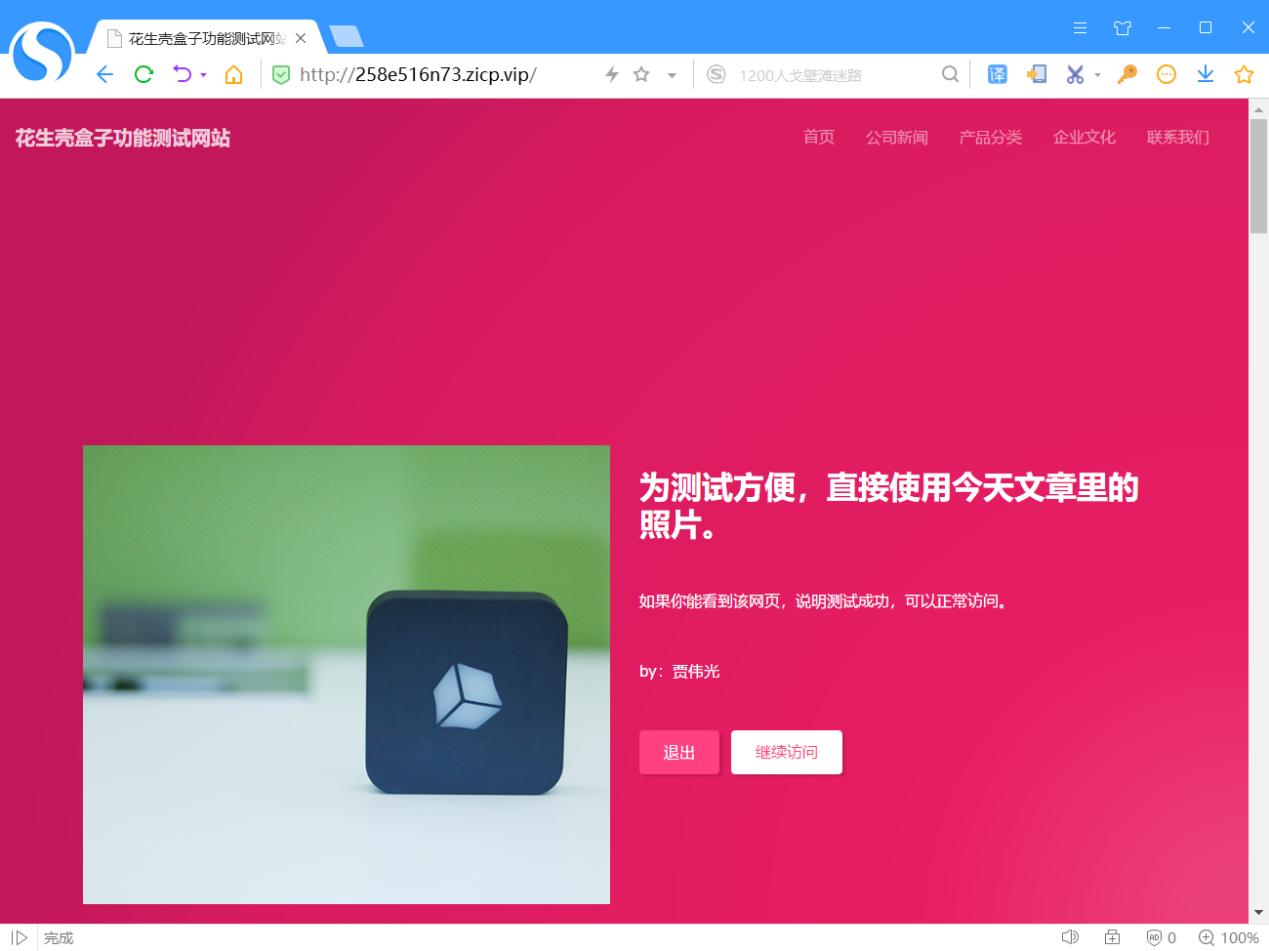Open send-to-phone feature
This screenshot has width=1269, height=951.
click(1036, 73)
